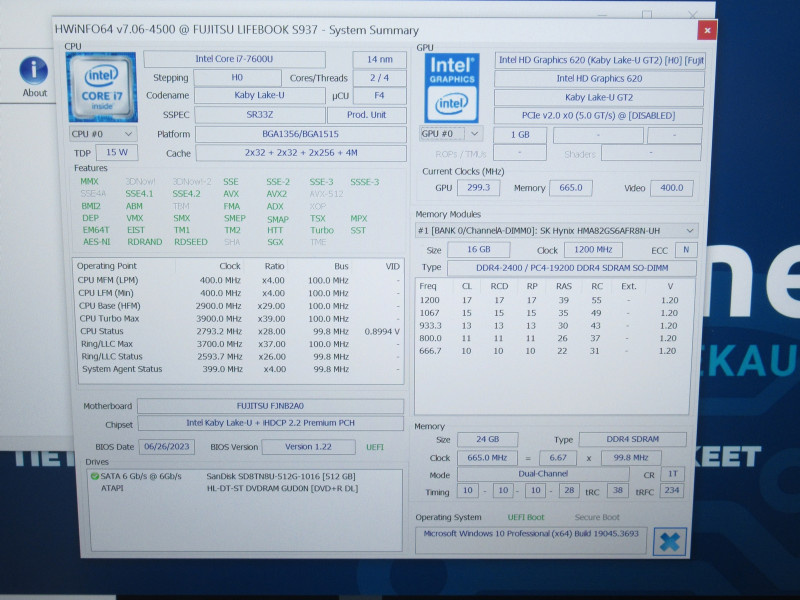Click the SGX feature label
The height and width of the screenshot is (600, 800).
click(275, 242)
